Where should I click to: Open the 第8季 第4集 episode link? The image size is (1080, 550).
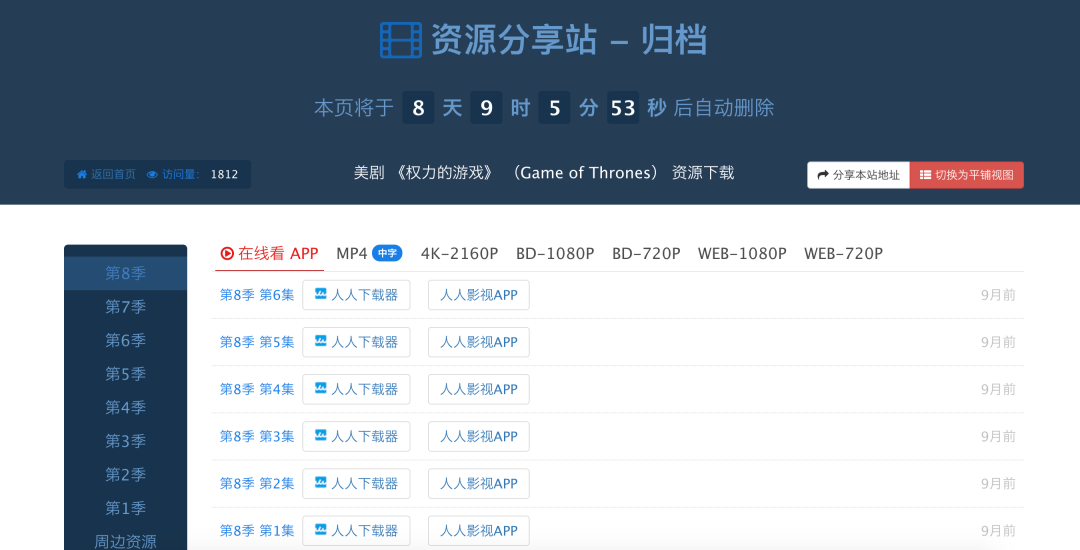pos(256,389)
